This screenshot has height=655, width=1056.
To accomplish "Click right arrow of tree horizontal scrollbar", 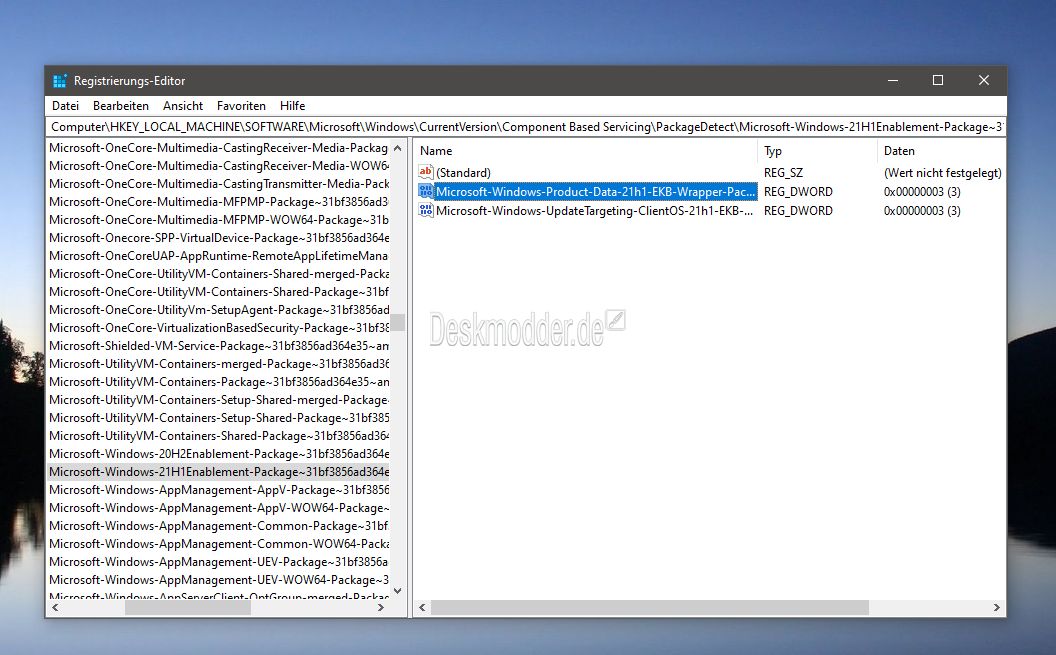I will pos(381,607).
